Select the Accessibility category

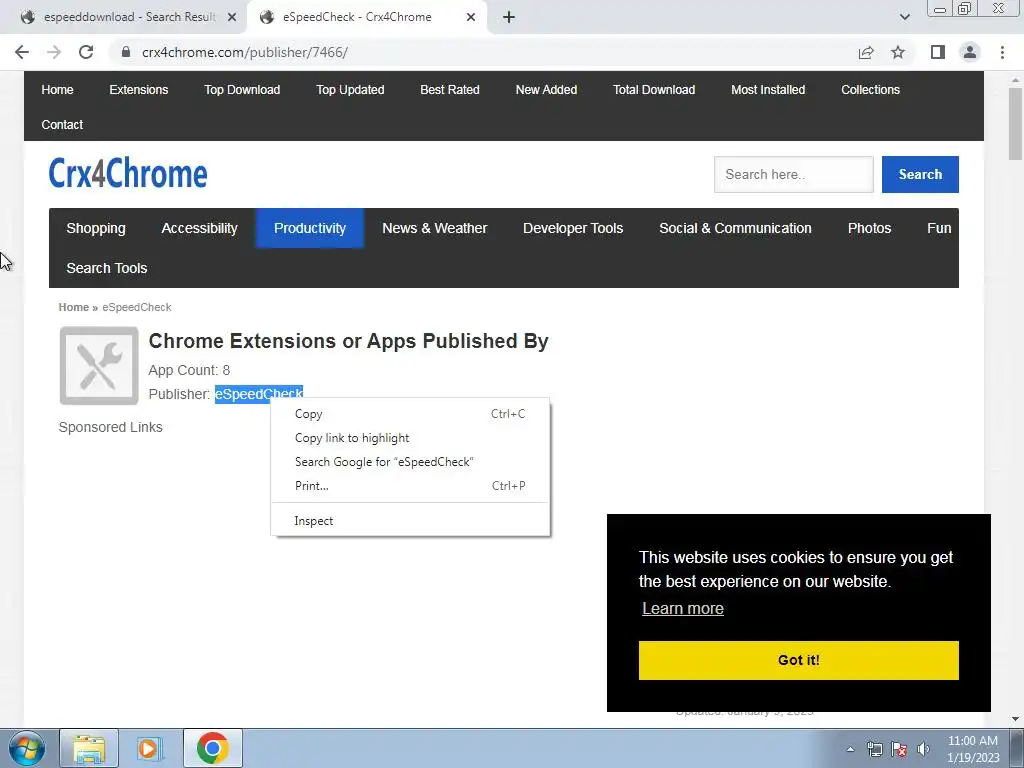[200, 229]
